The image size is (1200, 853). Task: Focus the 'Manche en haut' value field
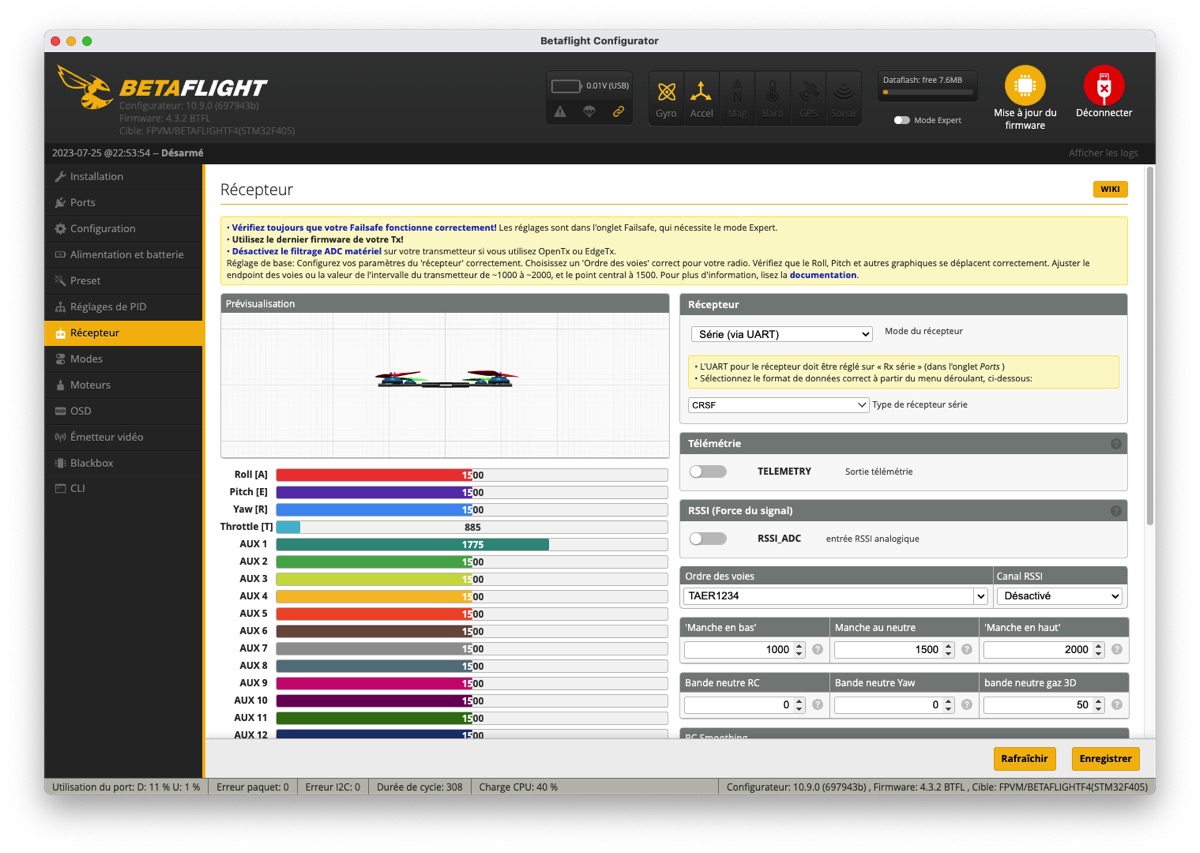pos(1044,650)
